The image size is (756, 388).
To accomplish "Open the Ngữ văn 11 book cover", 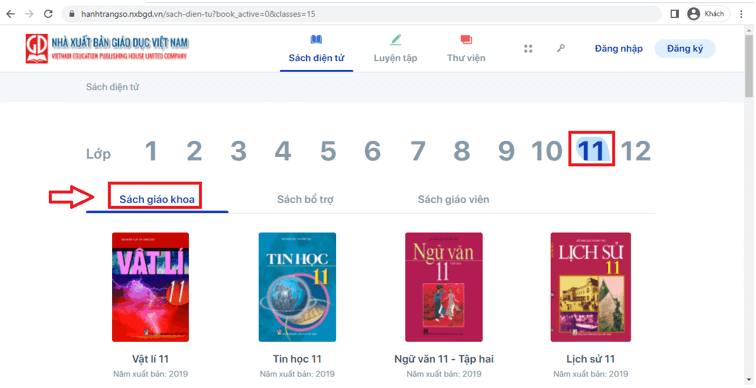I will tap(444, 287).
